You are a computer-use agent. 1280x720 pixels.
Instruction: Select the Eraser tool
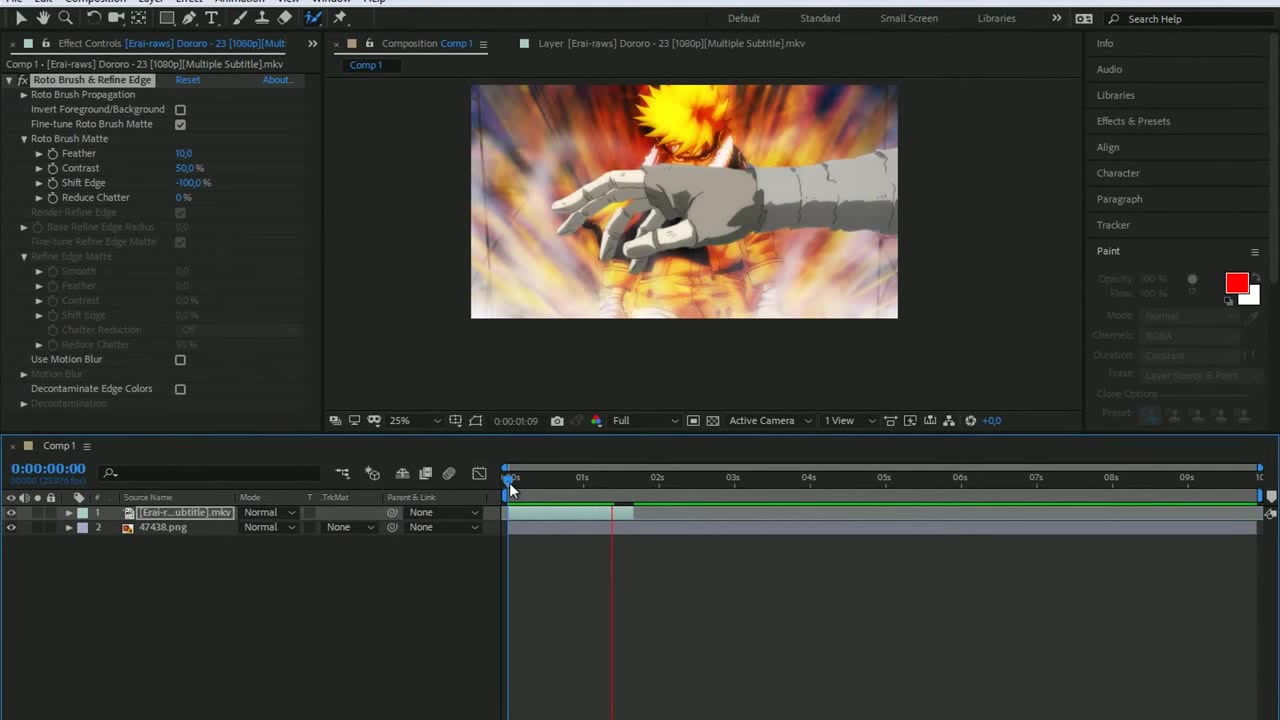(x=285, y=18)
